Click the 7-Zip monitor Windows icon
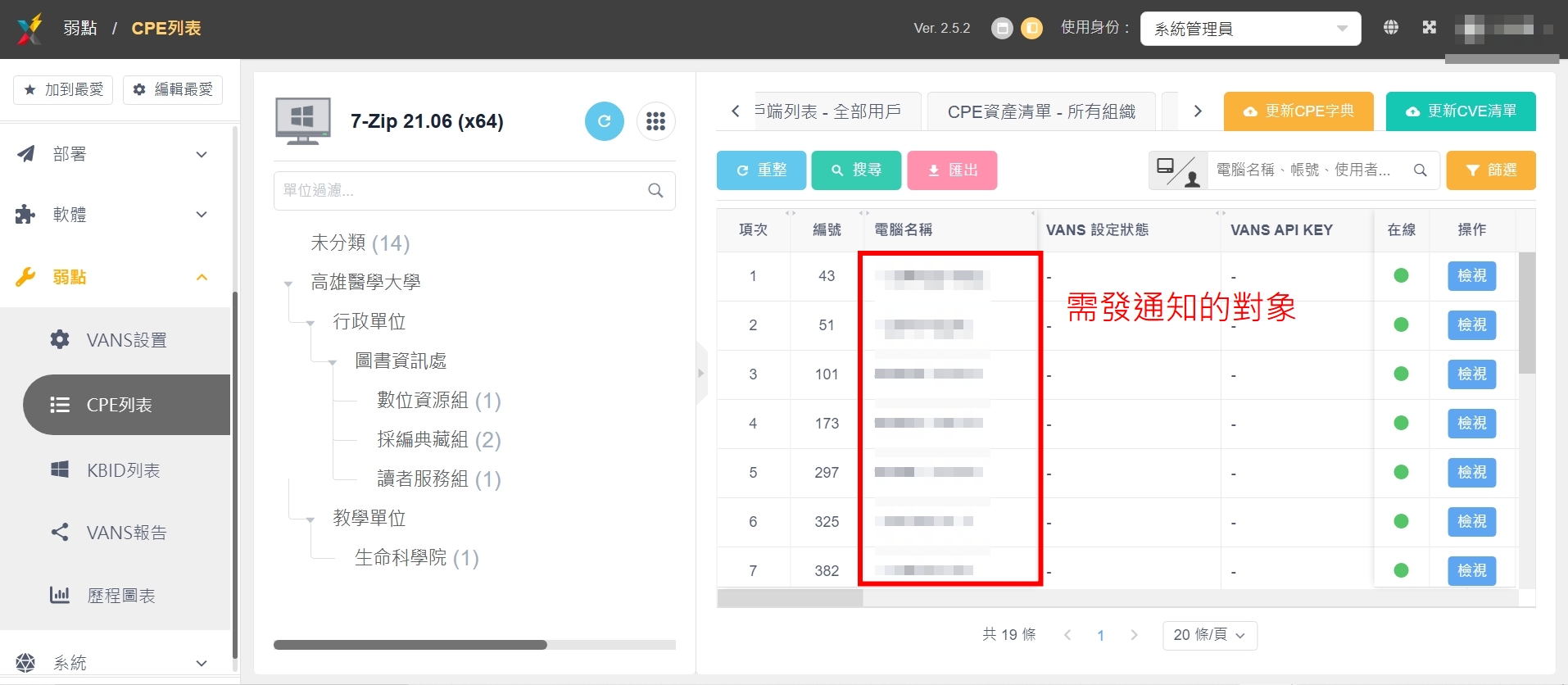This screenshot has height=685, width=1568. click(x=303, y=121)
